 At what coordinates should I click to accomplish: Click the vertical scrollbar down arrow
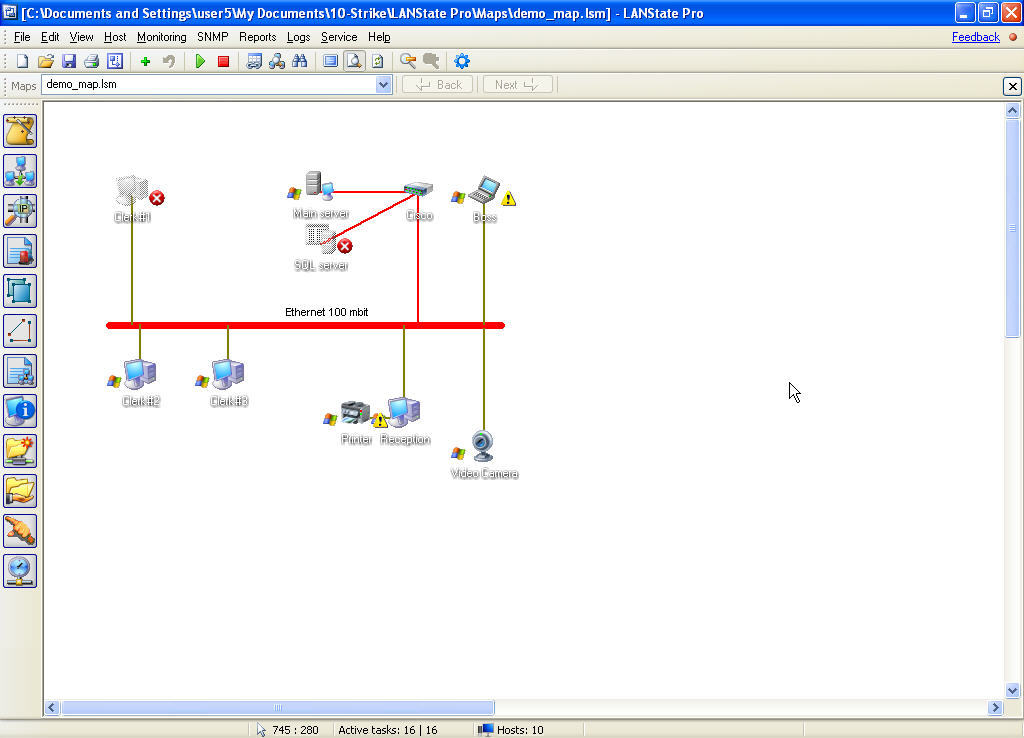1012,690
